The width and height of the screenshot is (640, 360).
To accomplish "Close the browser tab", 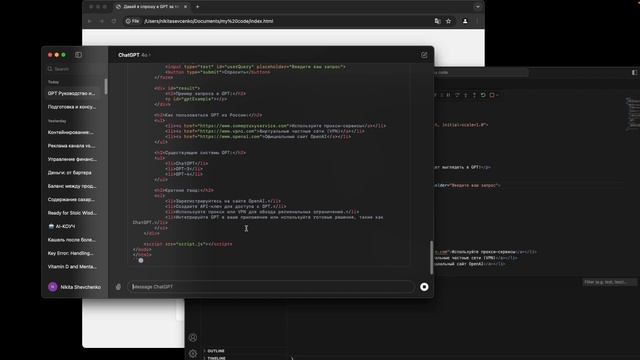I will tap(186, 7).
